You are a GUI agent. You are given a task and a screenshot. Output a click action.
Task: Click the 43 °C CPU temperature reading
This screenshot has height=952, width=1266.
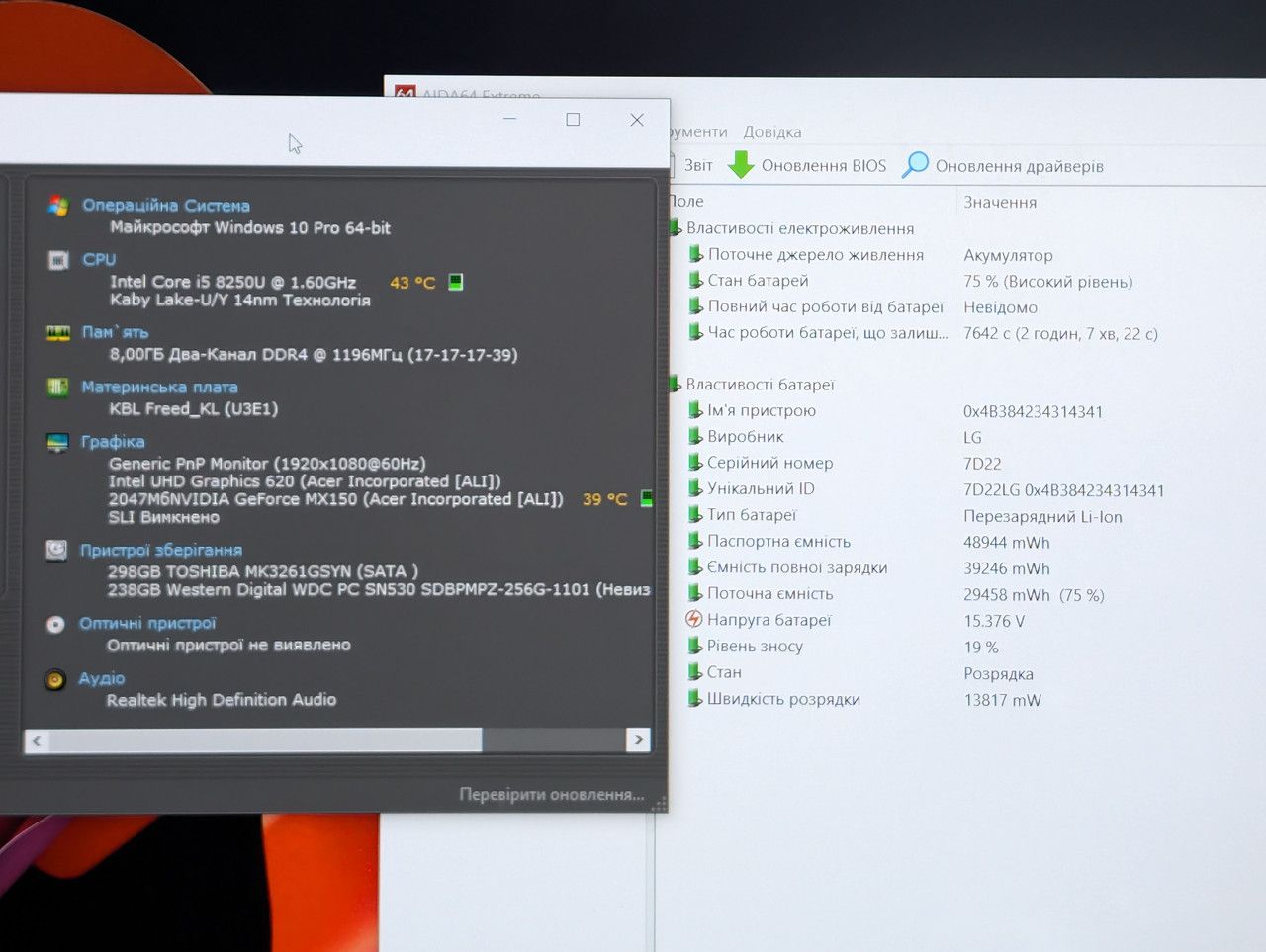pyautogui.click(x=412, y=282)
